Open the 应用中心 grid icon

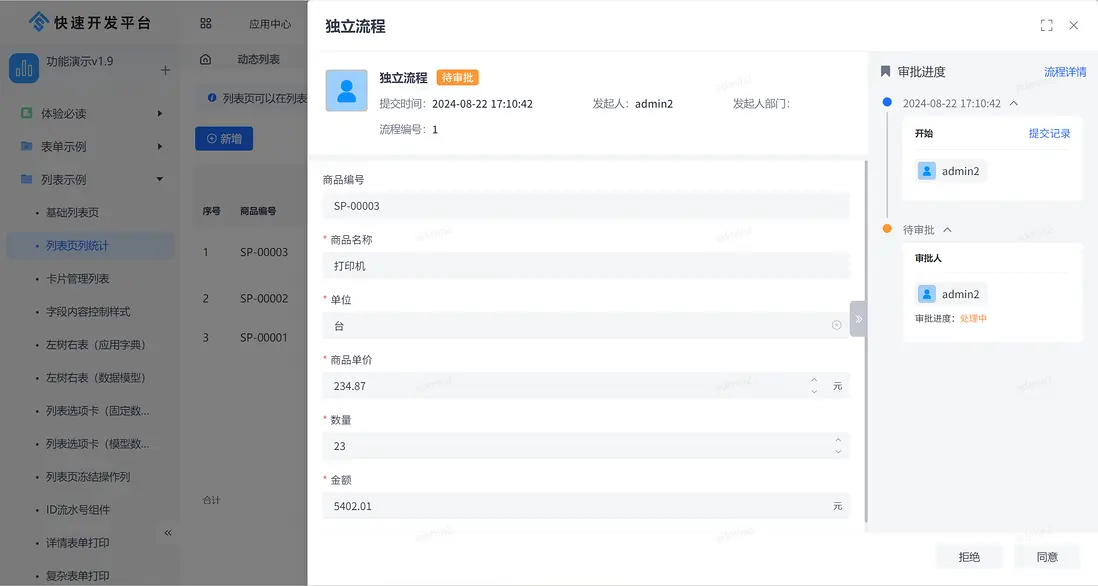[x=206, y=22]
